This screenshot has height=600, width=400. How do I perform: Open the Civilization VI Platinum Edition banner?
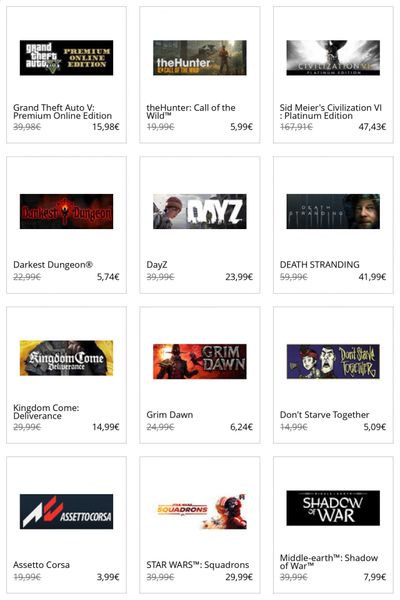[x=333, y=58]
